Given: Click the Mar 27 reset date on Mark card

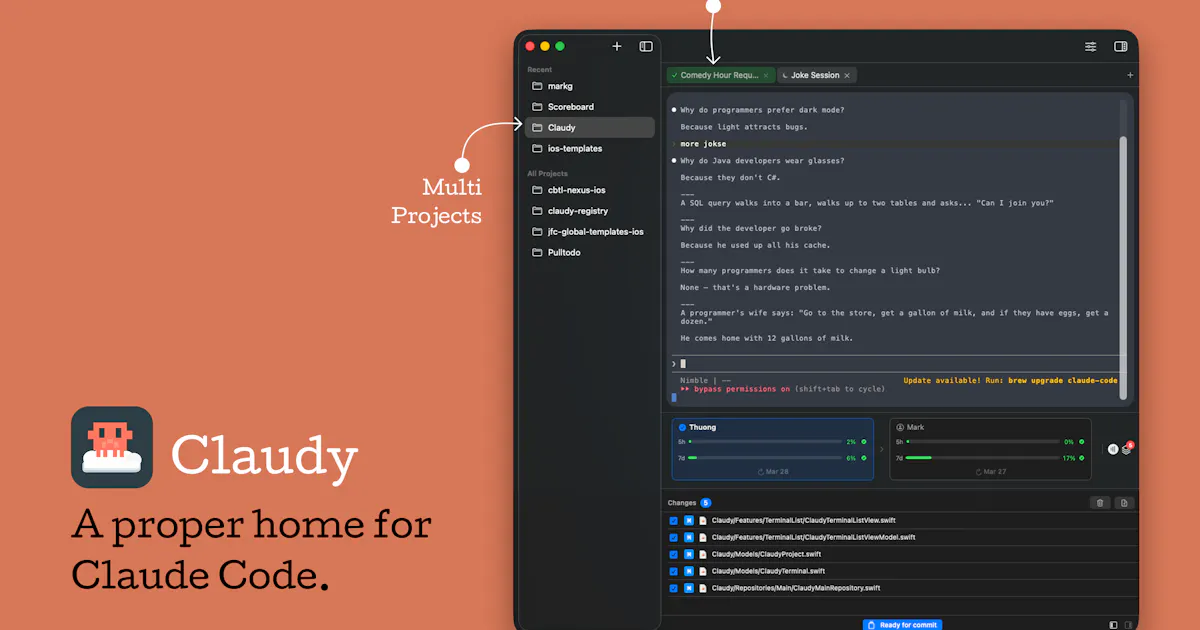Looking at the screenshot, I should (991, 471).
